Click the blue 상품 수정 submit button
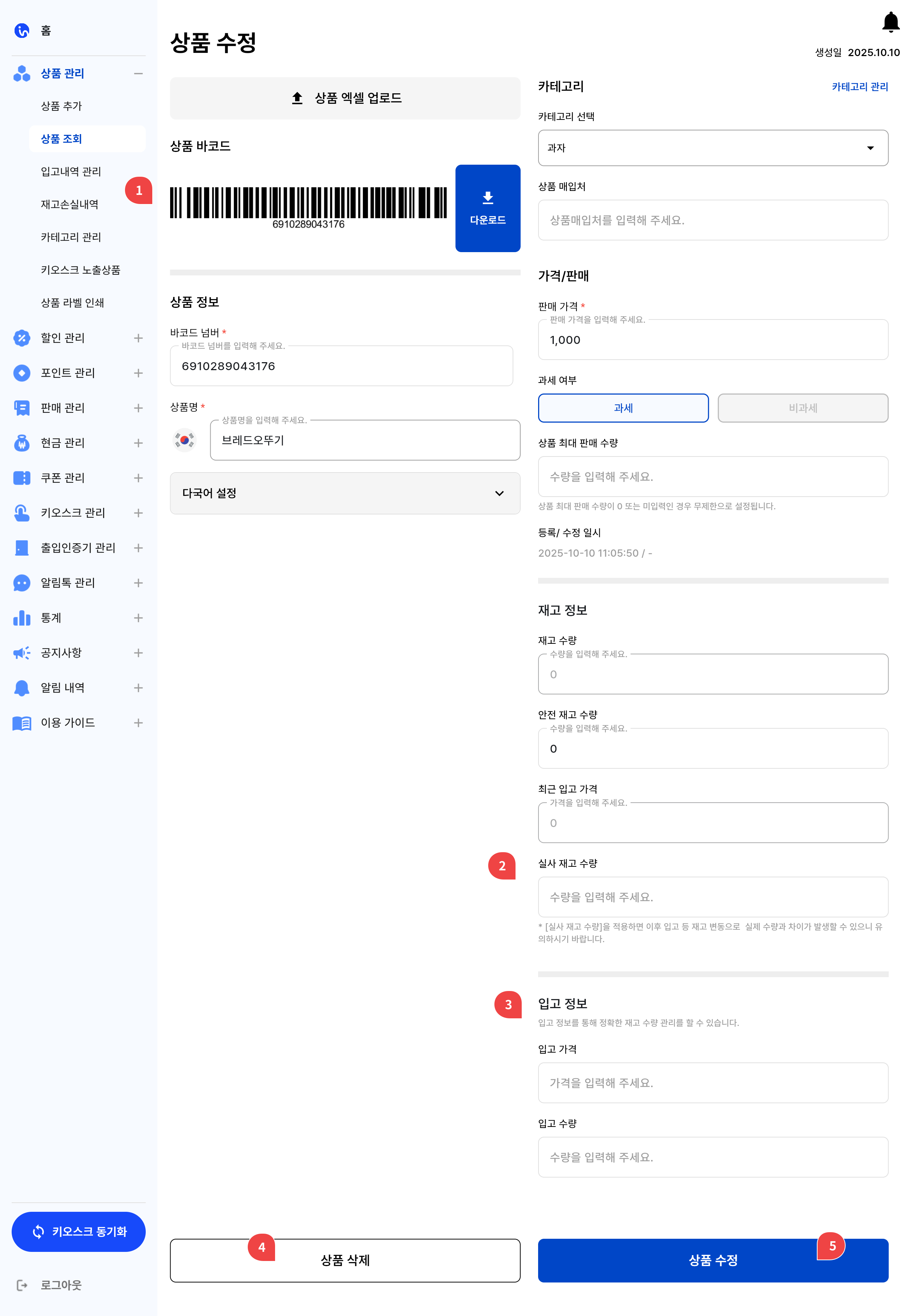Image resolution: width=913 pixels, height=1316 pixels. tap(713, 1260)
